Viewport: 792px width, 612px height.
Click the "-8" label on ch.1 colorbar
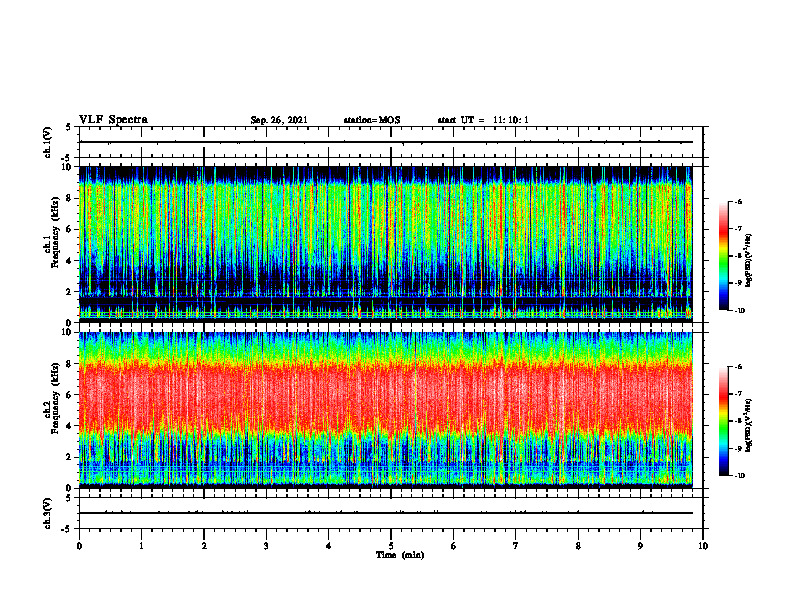[x=738, y=256]
